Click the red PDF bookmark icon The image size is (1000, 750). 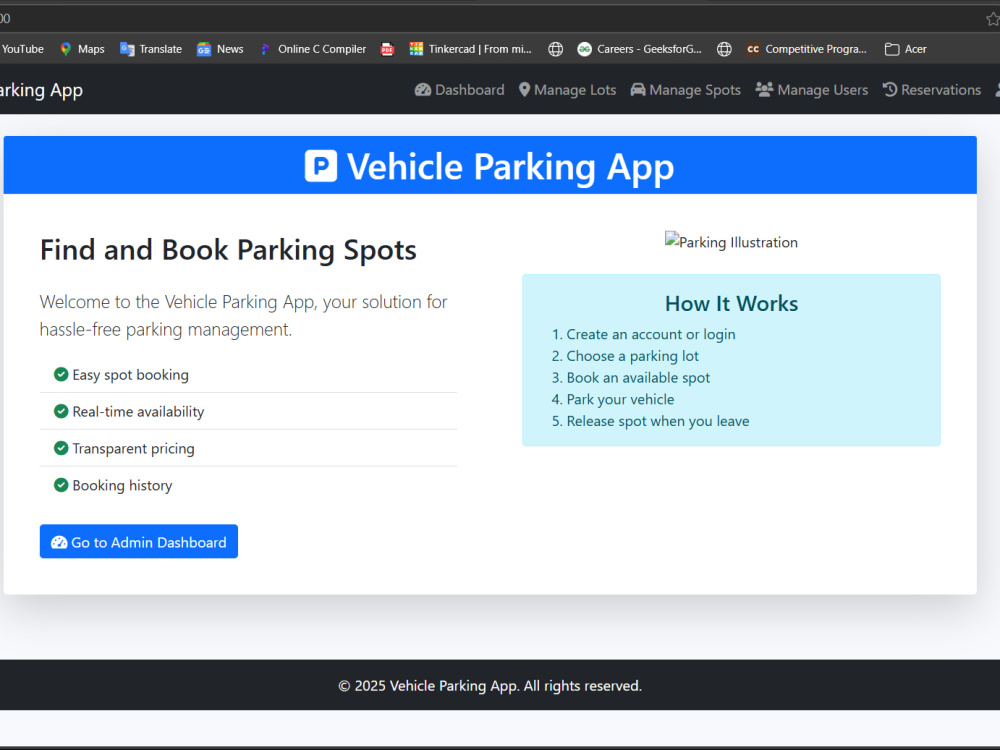point(387,49)
